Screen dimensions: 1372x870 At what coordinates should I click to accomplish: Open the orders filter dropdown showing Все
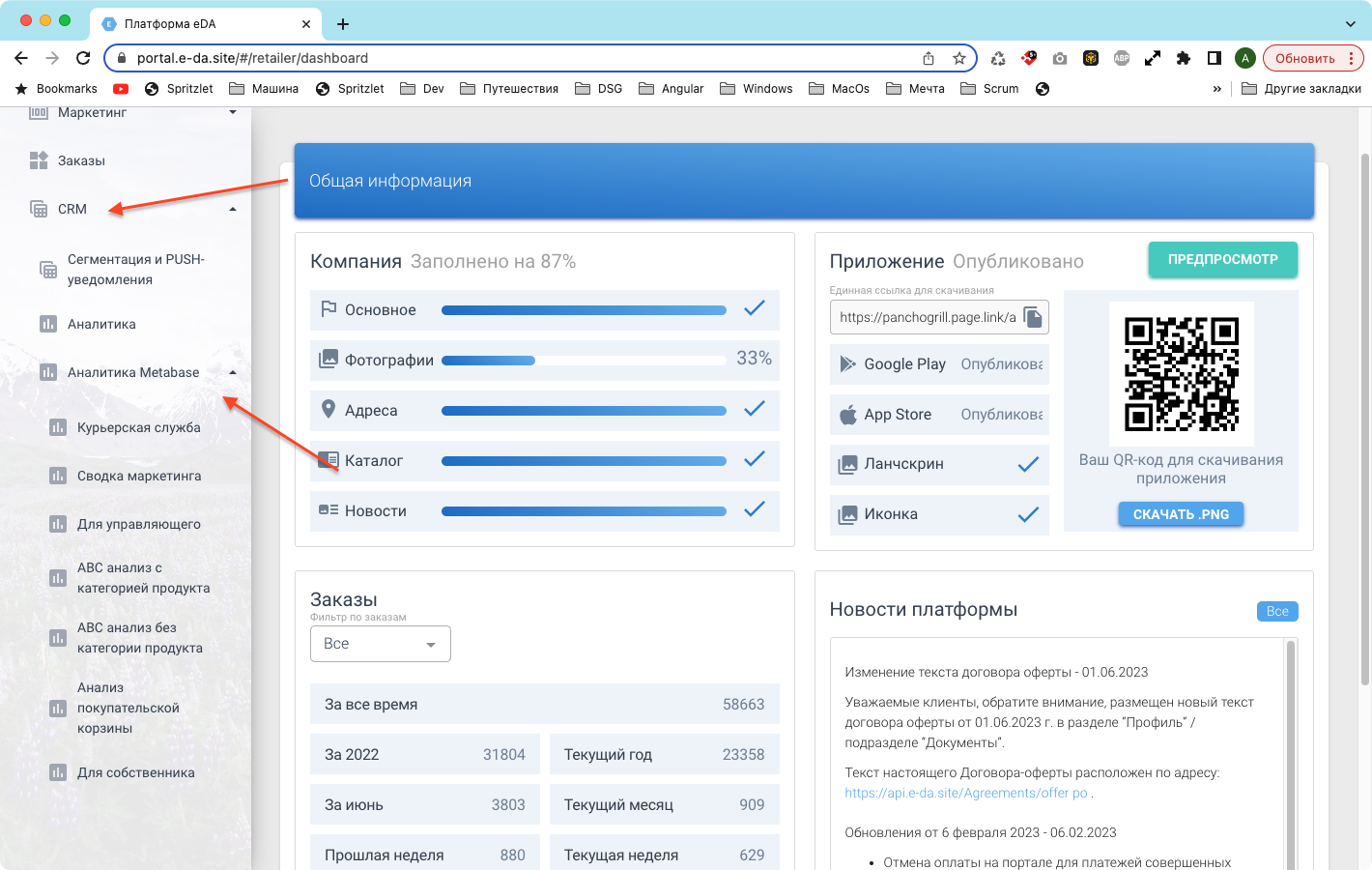[380, 644]
